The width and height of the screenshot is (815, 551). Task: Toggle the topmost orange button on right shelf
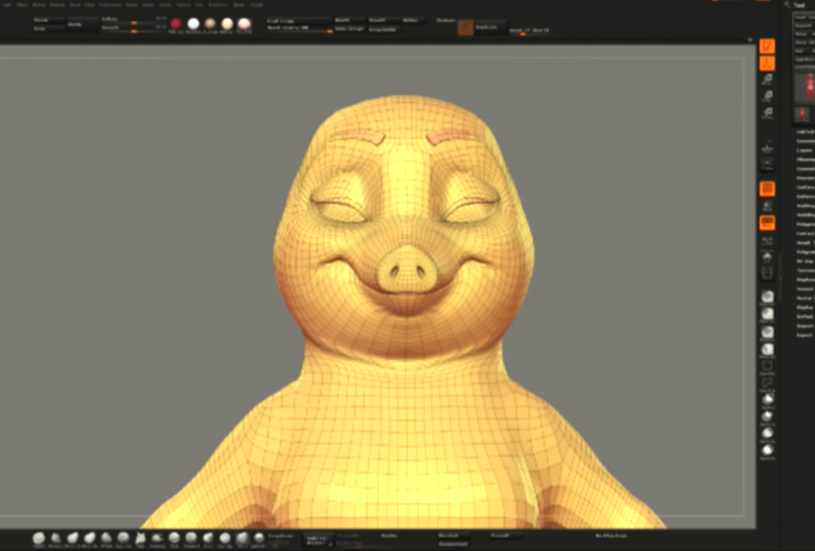pos(767,46)
